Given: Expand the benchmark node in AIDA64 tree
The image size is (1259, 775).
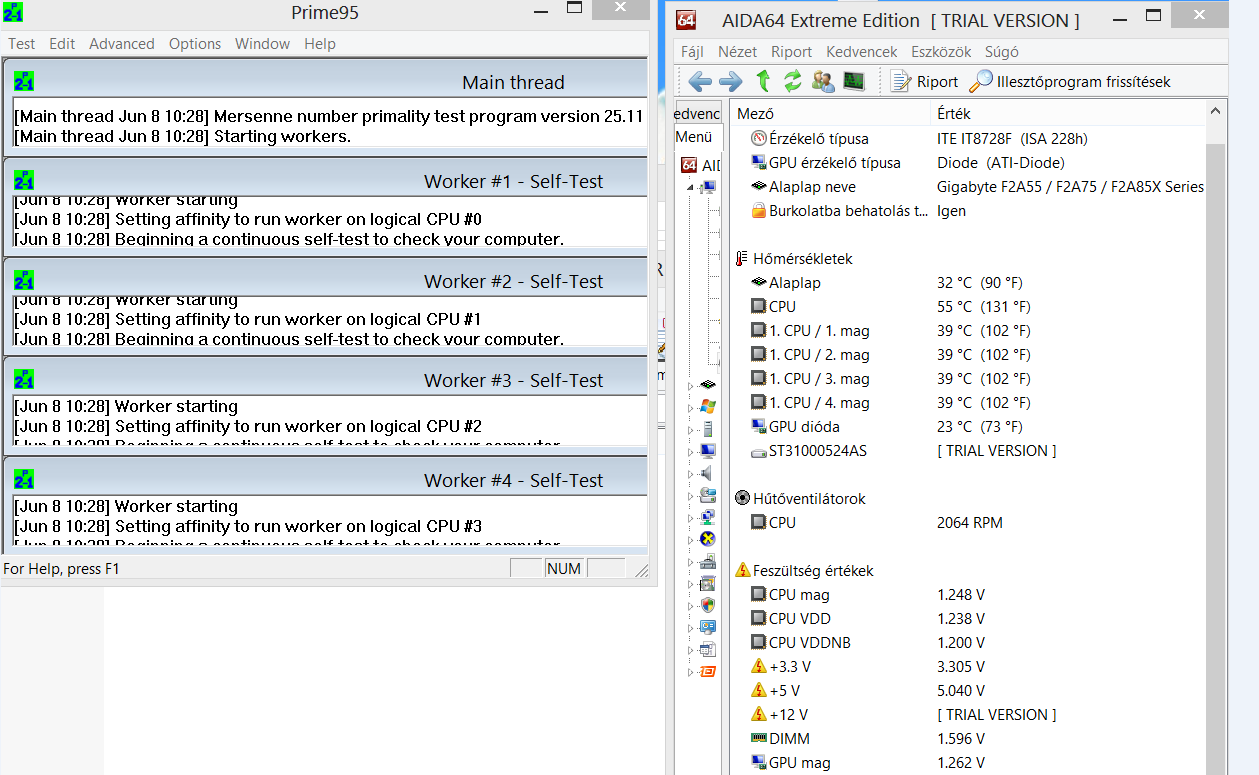Looking at the screenshot, I should [690, 671].
